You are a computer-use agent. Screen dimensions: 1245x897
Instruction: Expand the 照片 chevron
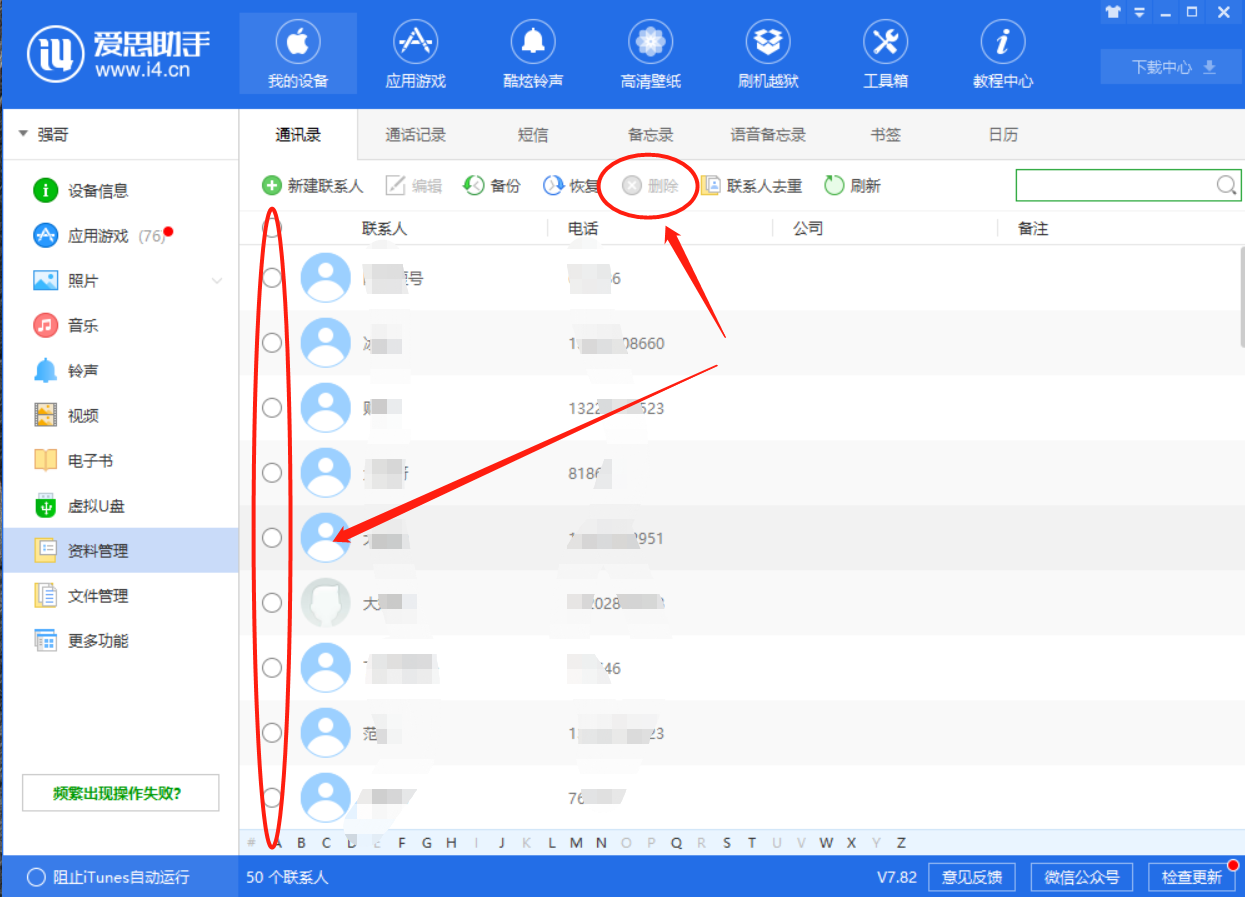pyautogui.click(x=217, y=281)
